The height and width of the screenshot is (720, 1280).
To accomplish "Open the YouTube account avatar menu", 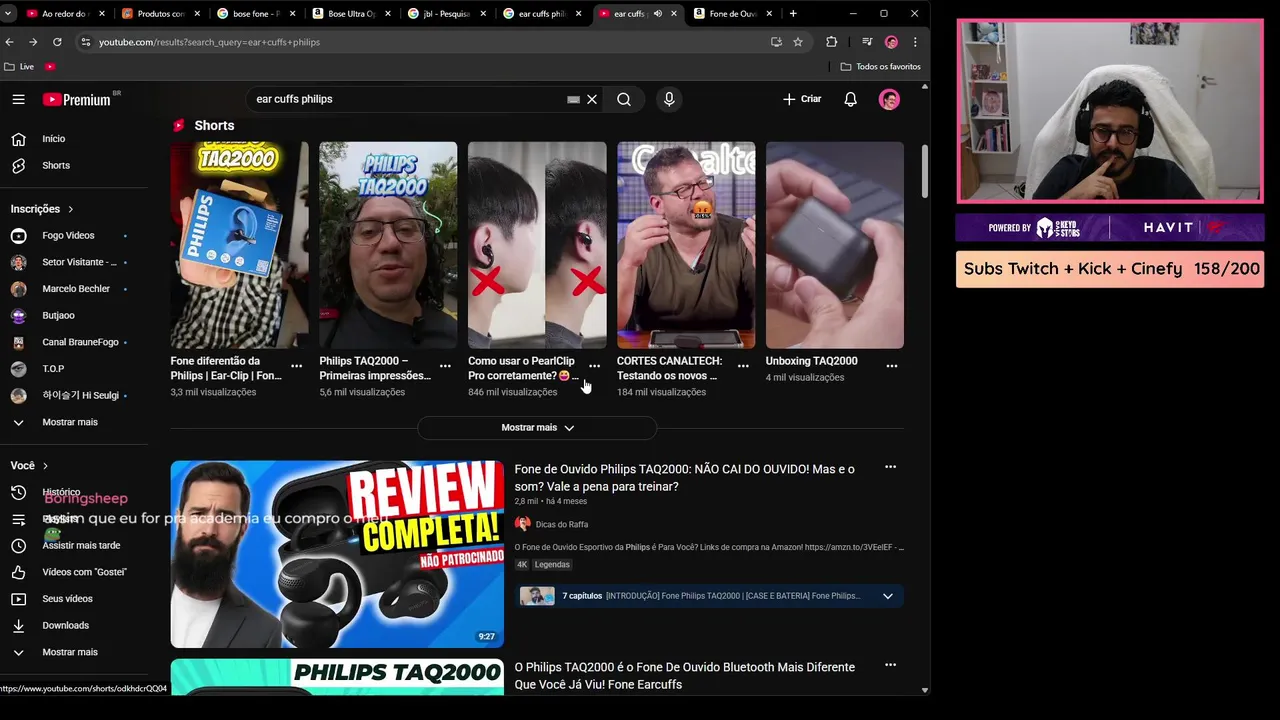I will coord(889,99).
